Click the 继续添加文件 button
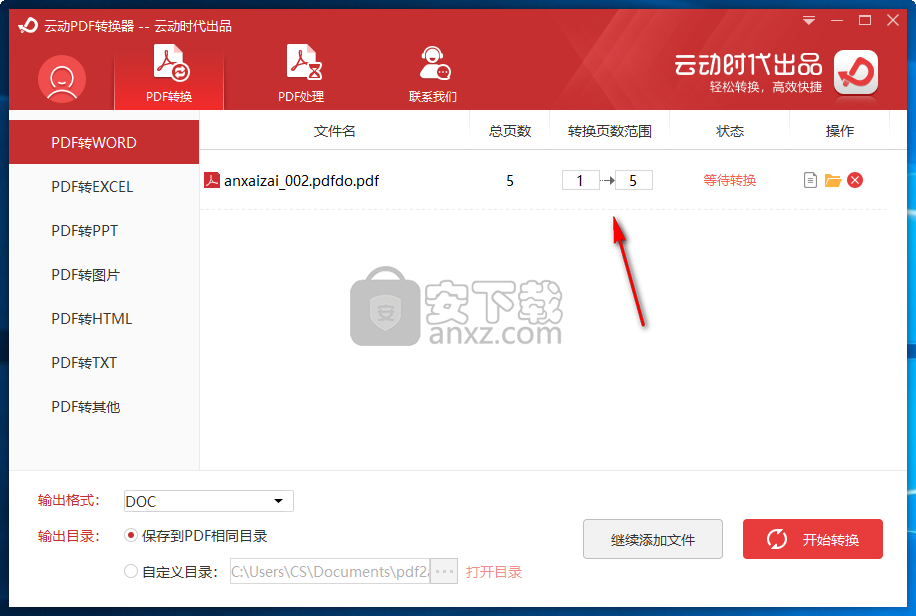916x616 pixels. point(653,539)
